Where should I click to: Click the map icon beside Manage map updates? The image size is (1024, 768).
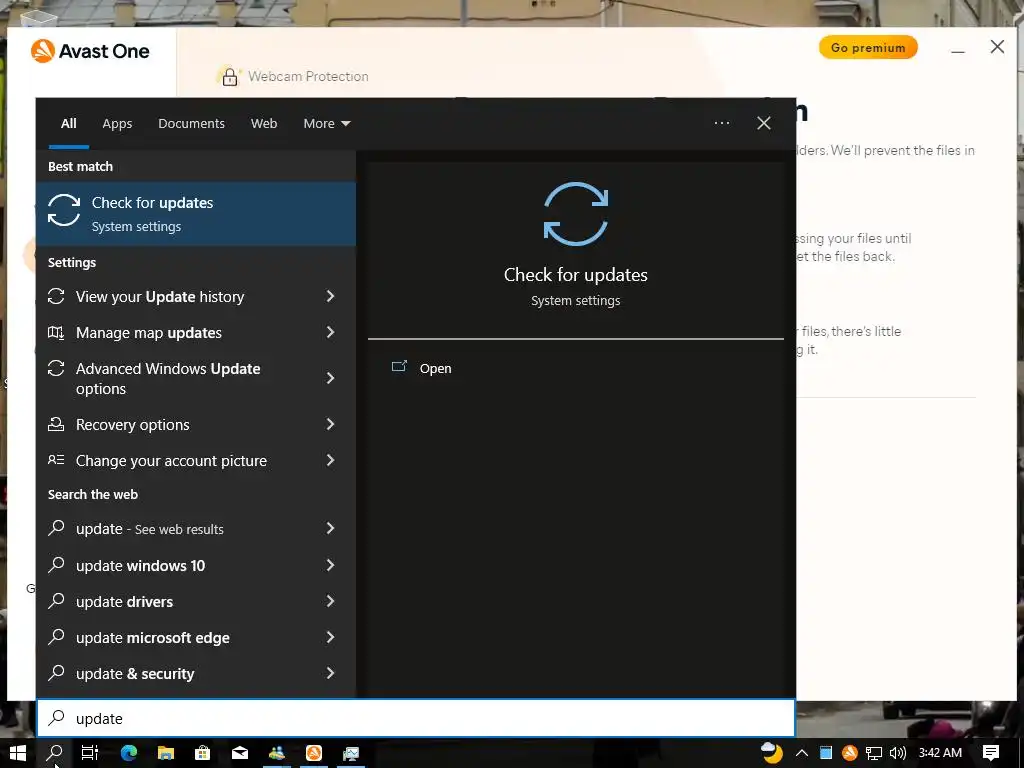pyautogui.click(x=56, y=332)
